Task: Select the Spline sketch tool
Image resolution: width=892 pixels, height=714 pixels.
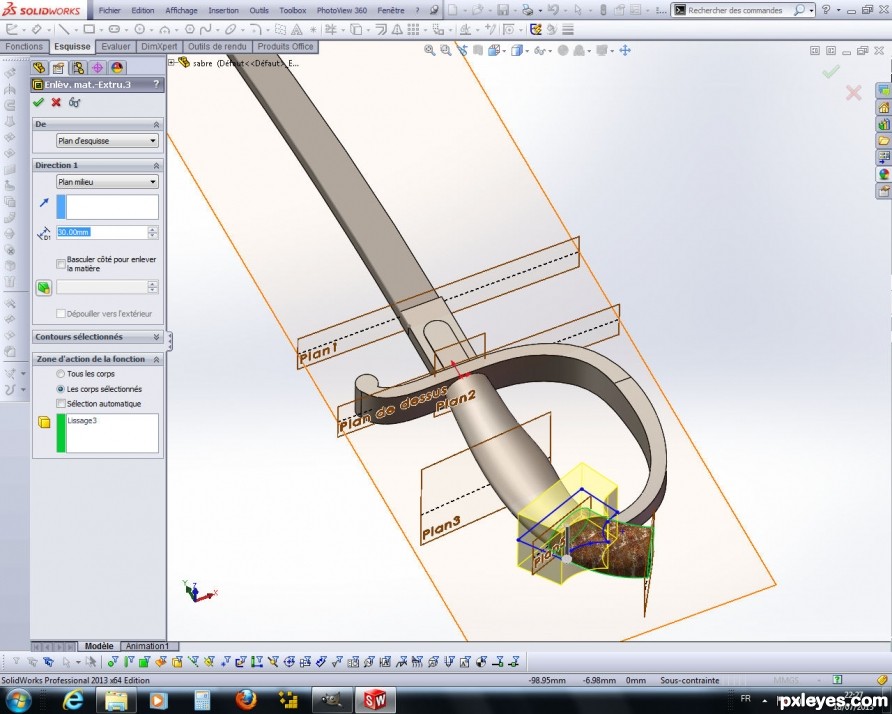Action: (x=205, y=30)
